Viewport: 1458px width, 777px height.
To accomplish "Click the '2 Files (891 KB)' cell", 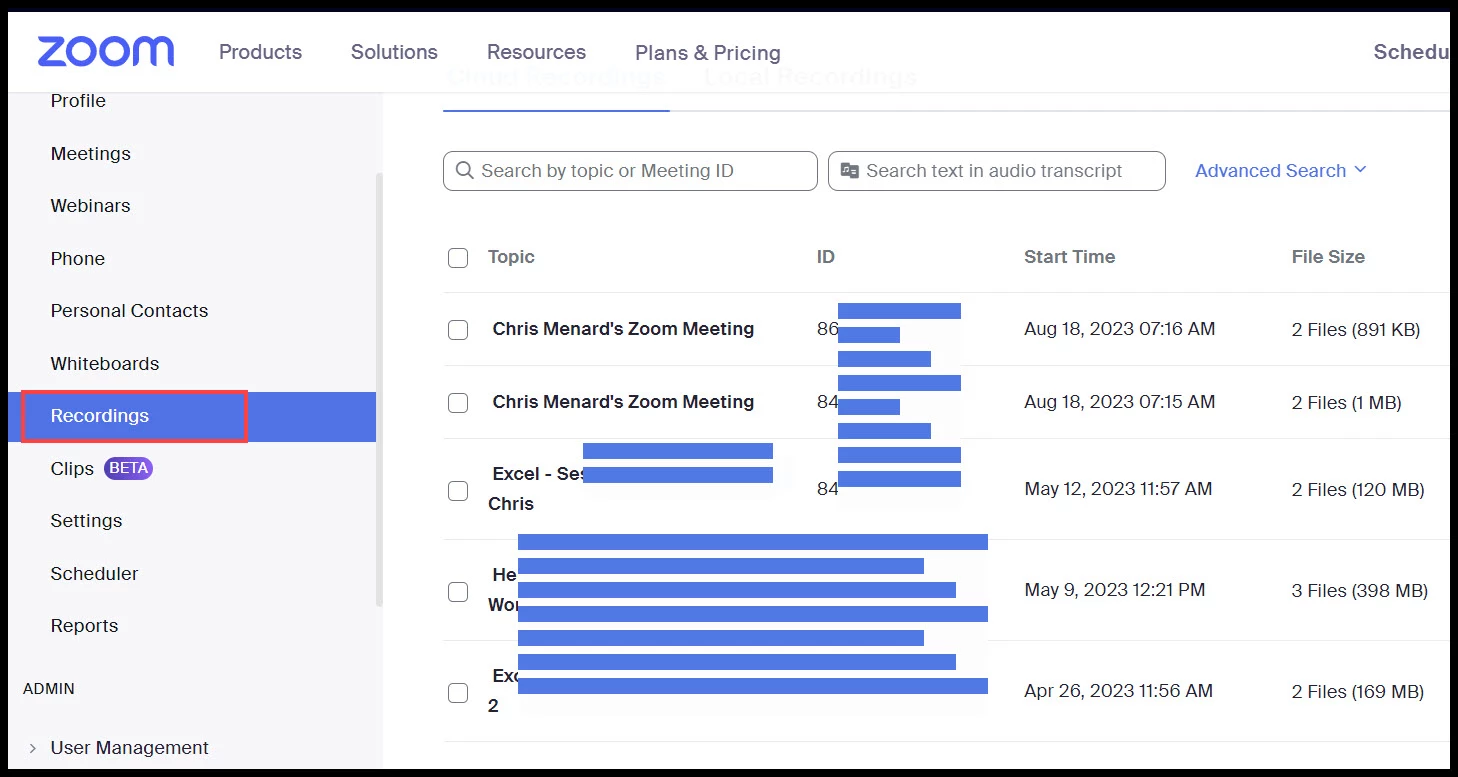I will click(1356, 330).
